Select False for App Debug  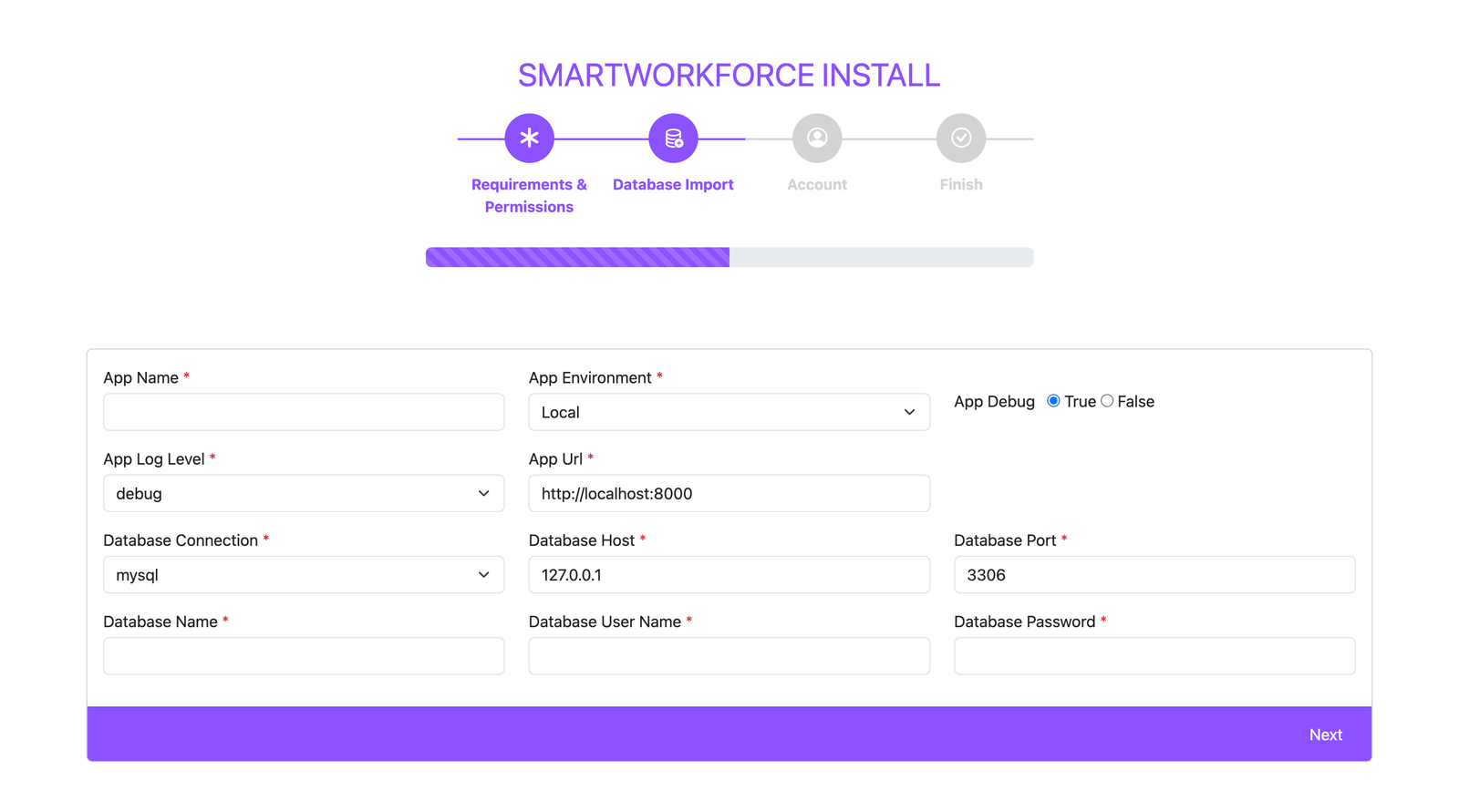(1107, 401)
